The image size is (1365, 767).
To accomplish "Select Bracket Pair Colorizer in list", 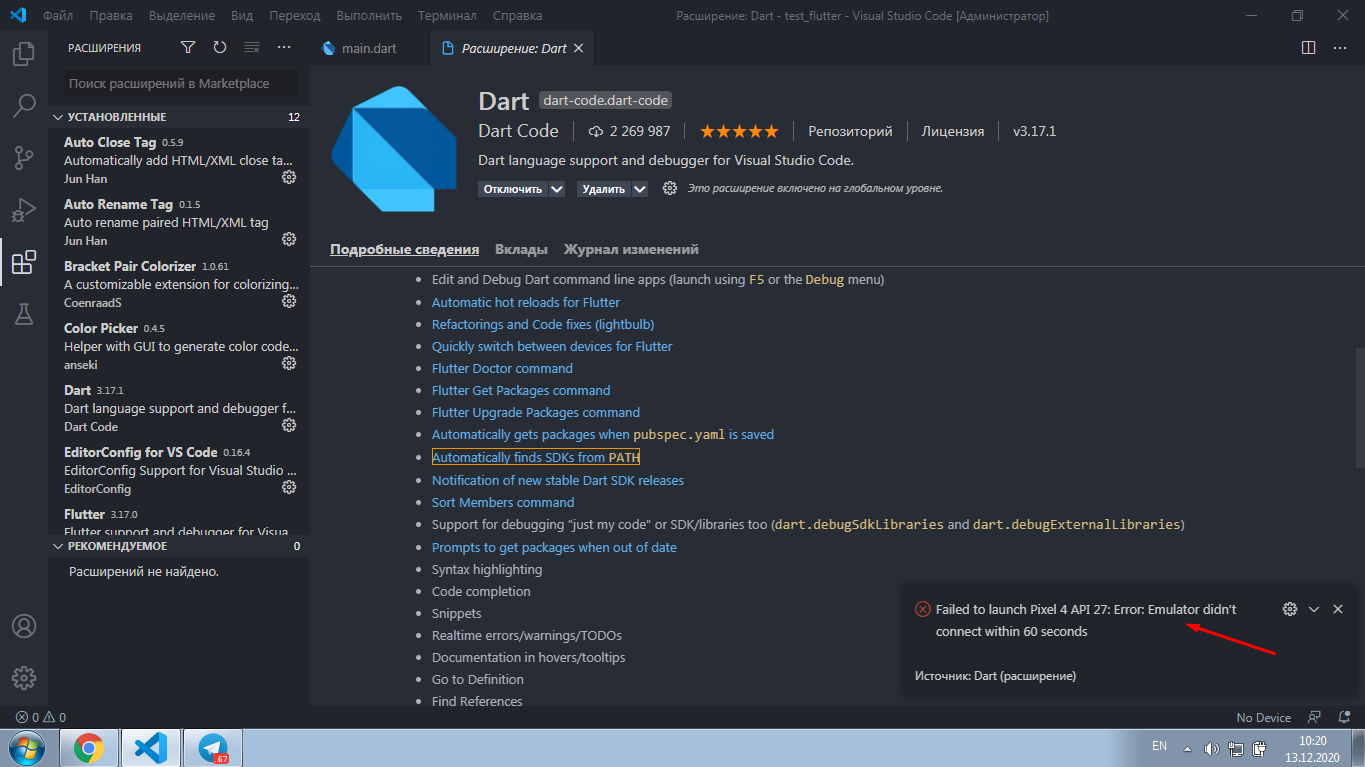I will pyautogui.click(x=180, y=283).
